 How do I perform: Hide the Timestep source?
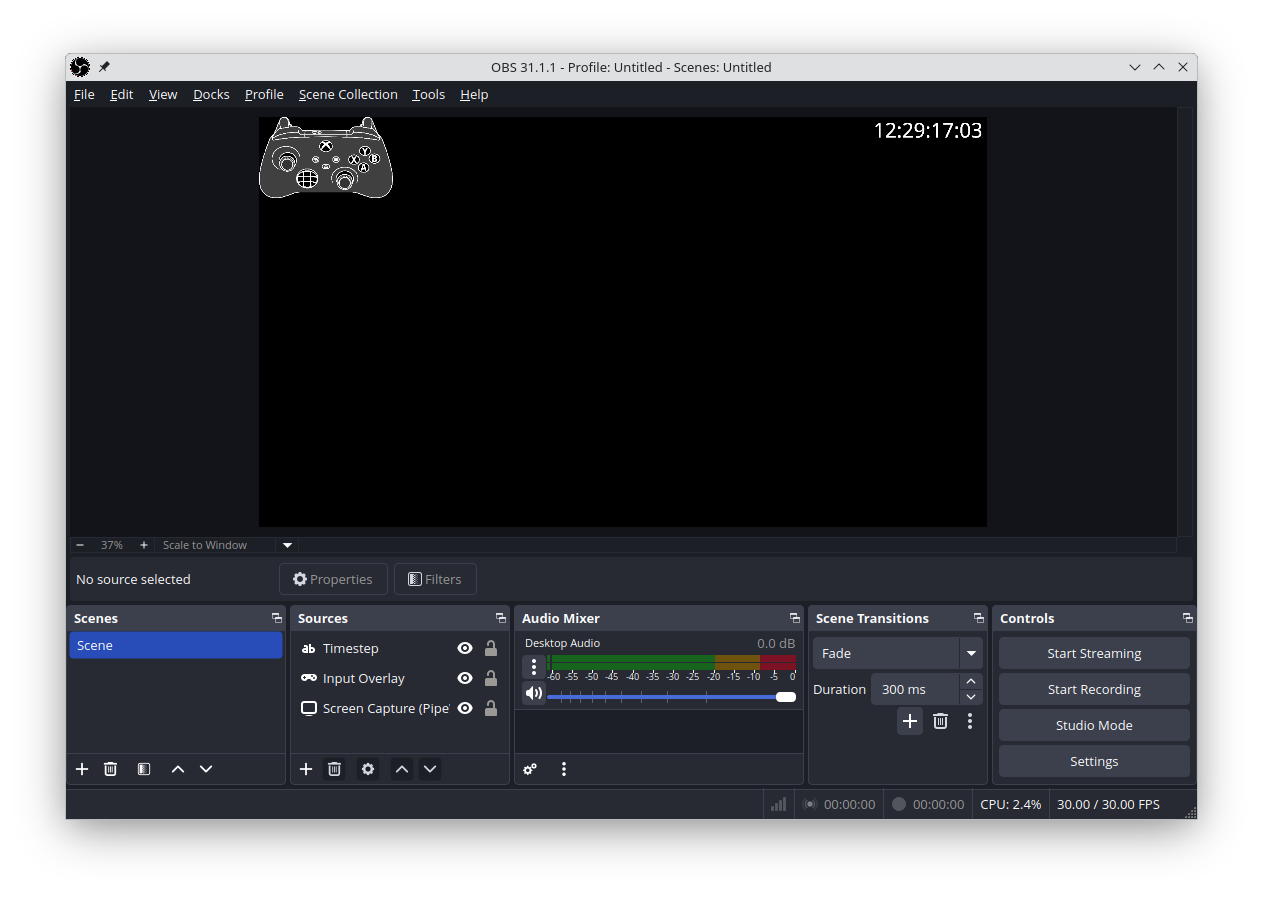465,648
